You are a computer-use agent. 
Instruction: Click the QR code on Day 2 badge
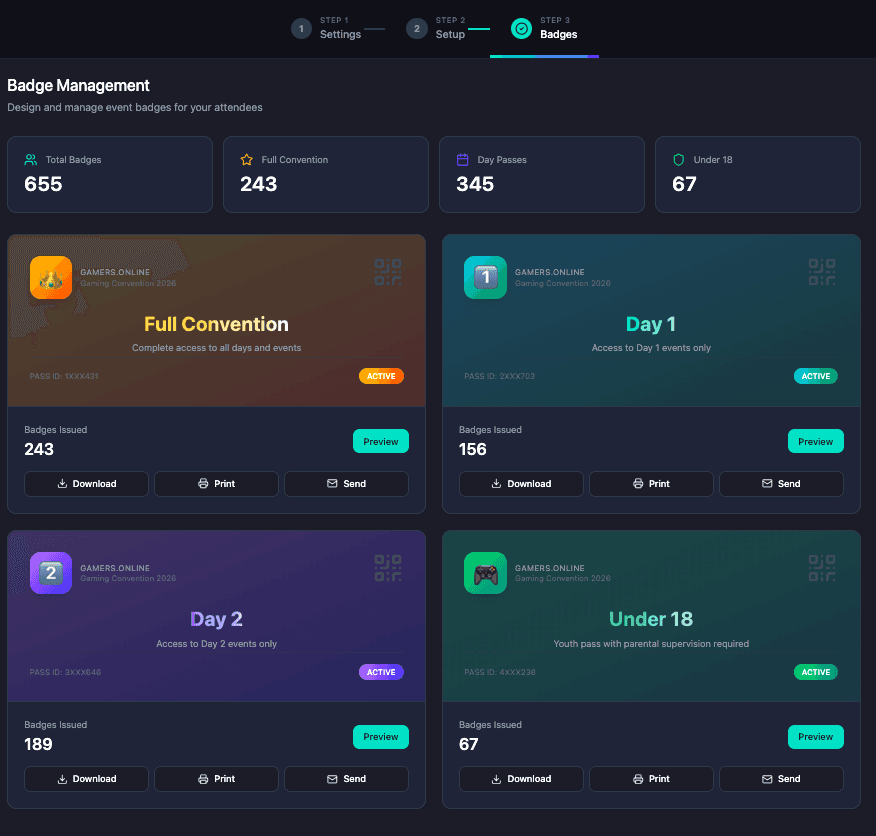pyautogui.click(x=388, y=568)
